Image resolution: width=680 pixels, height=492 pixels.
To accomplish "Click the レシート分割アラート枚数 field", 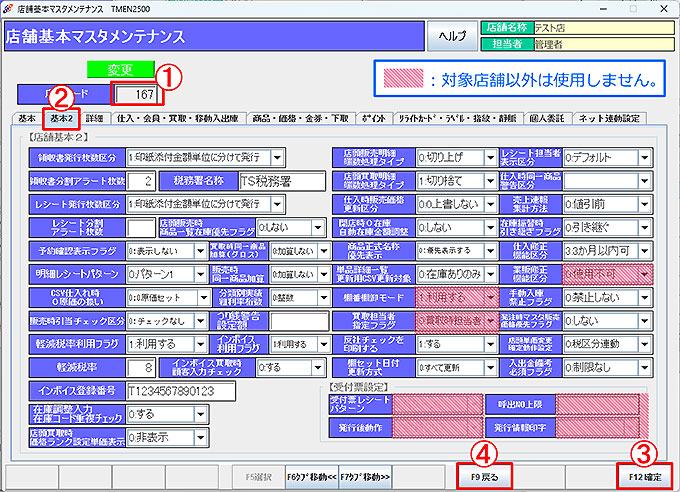I will coord(141,228).
